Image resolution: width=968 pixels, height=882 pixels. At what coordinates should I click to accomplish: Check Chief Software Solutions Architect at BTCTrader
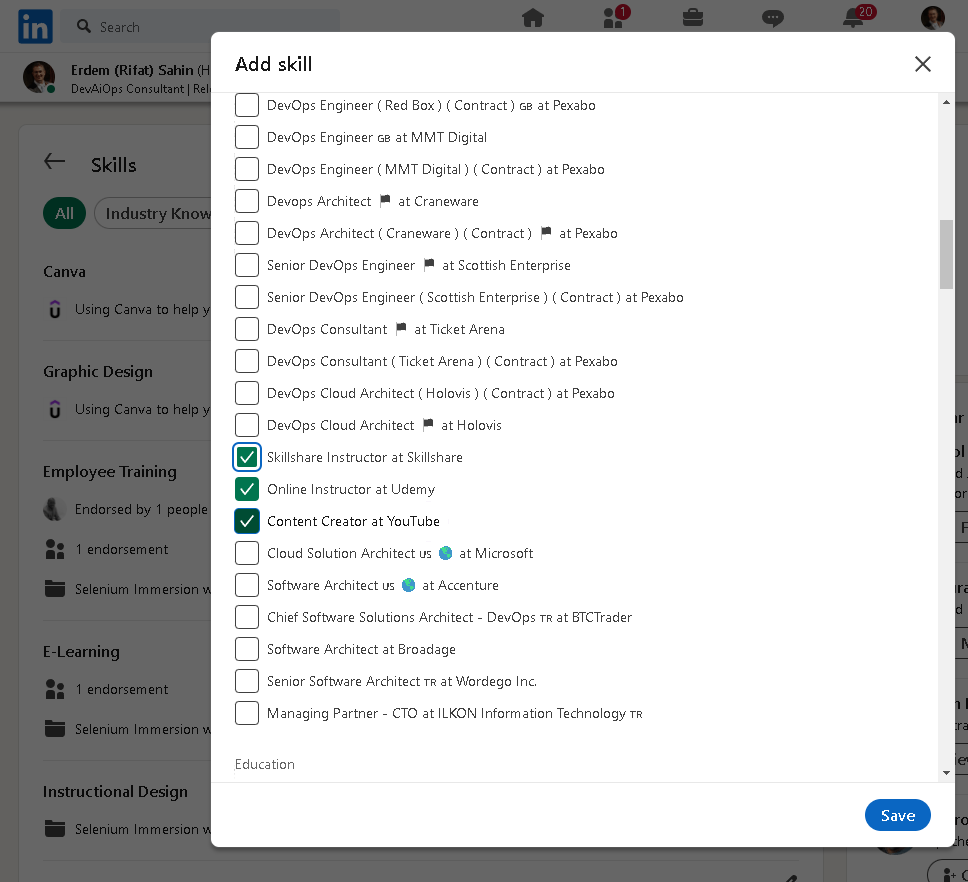[246, 617]
